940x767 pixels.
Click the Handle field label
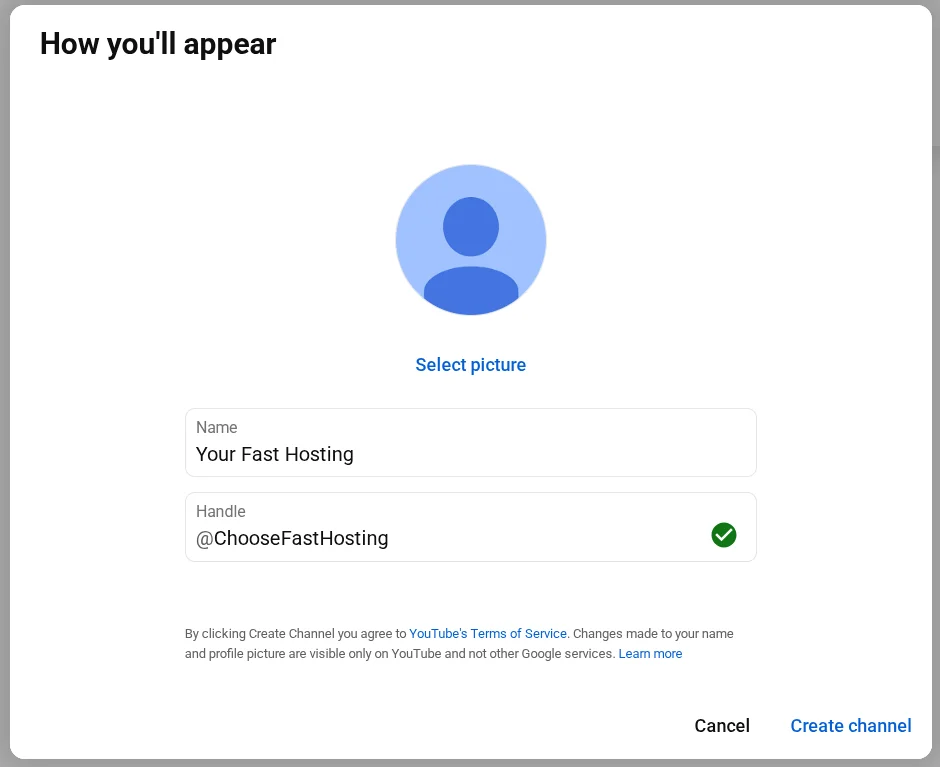[221, 511]
